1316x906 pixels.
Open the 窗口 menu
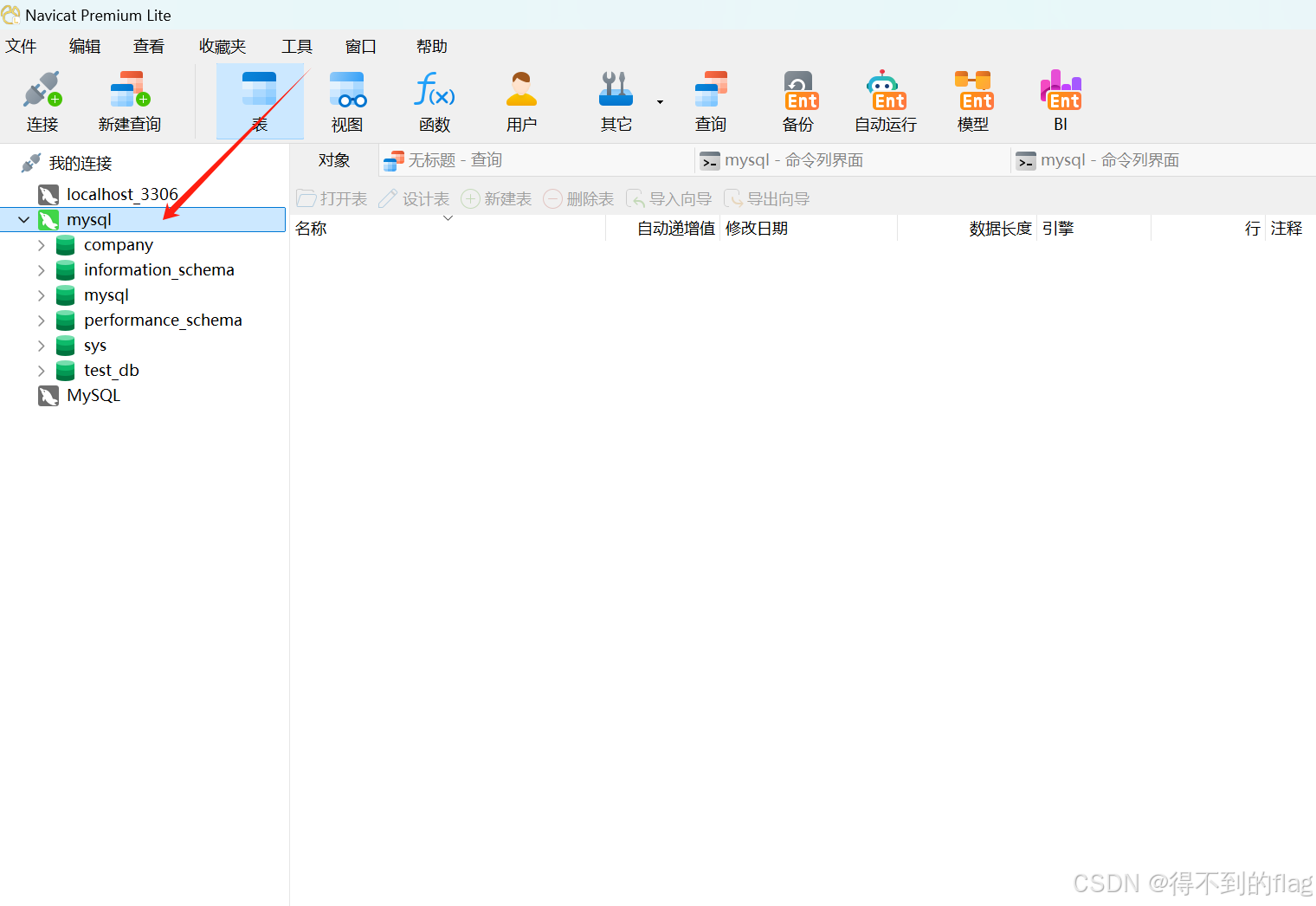click(x=361, y=46)
